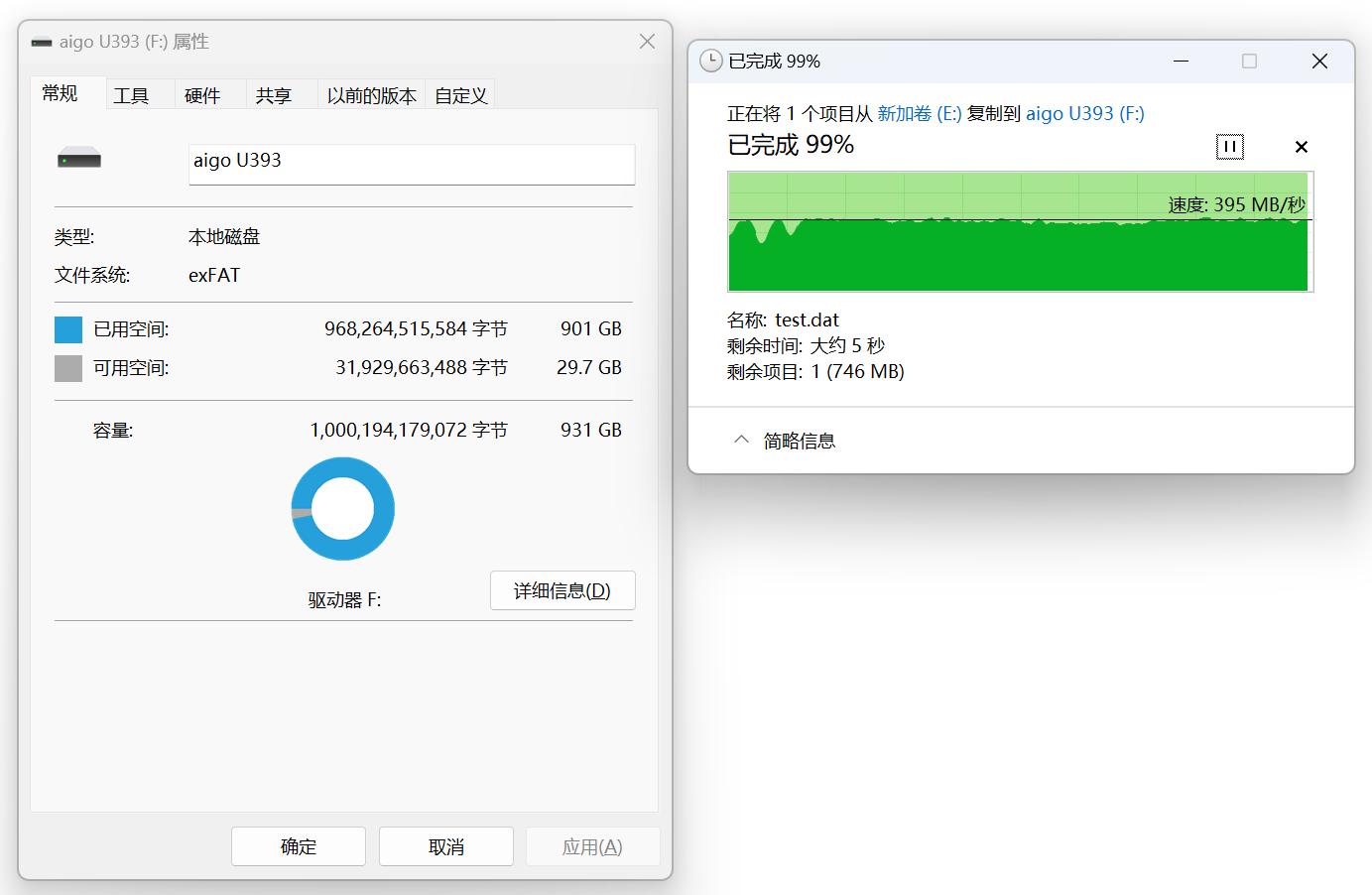This screenshot has height=895, width=1372.
Task: Click the aigo U393 (F:) link
Action: (1086, 113)
